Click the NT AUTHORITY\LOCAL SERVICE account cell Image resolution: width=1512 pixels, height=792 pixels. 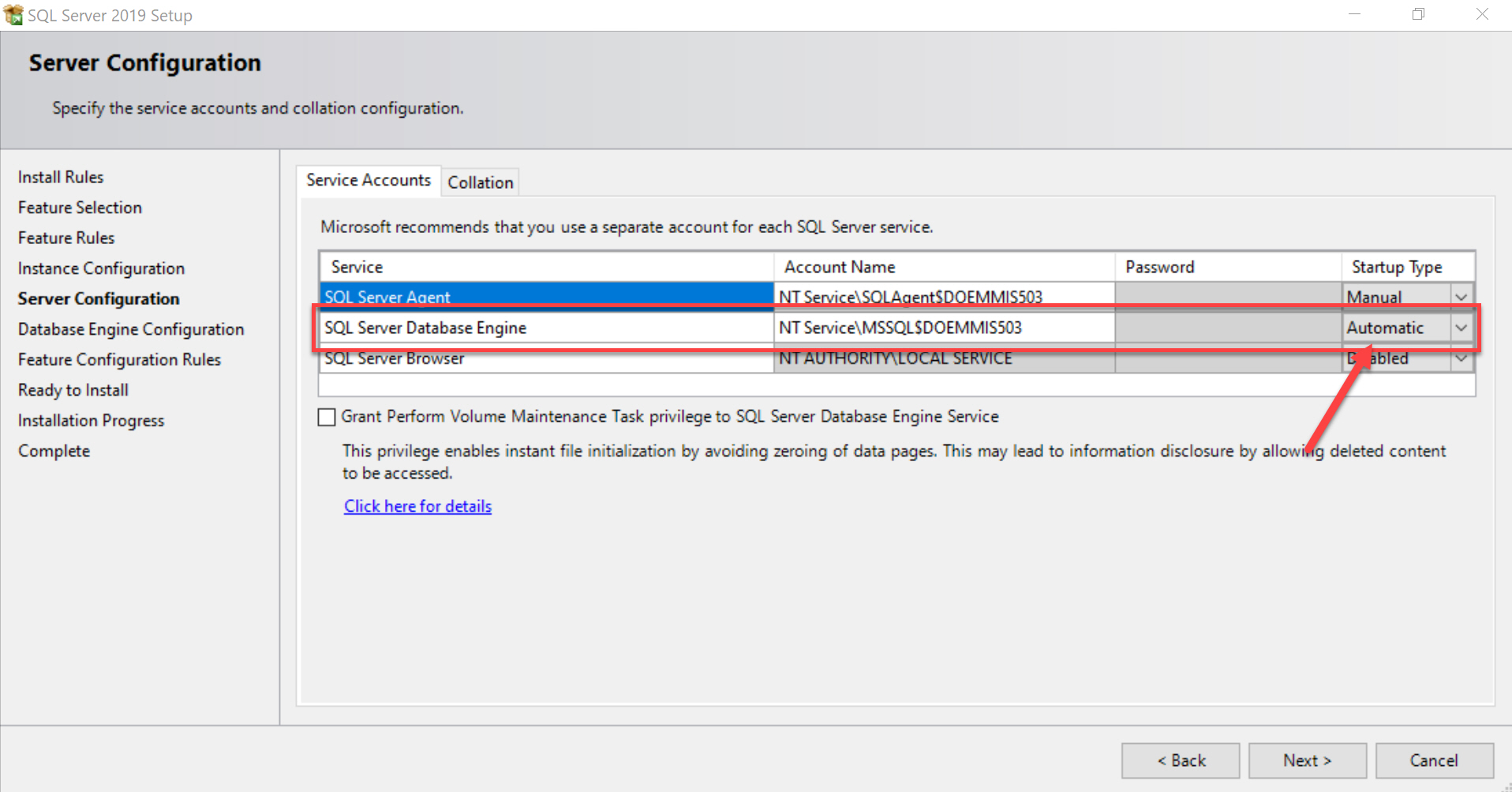tap(945, 358)
